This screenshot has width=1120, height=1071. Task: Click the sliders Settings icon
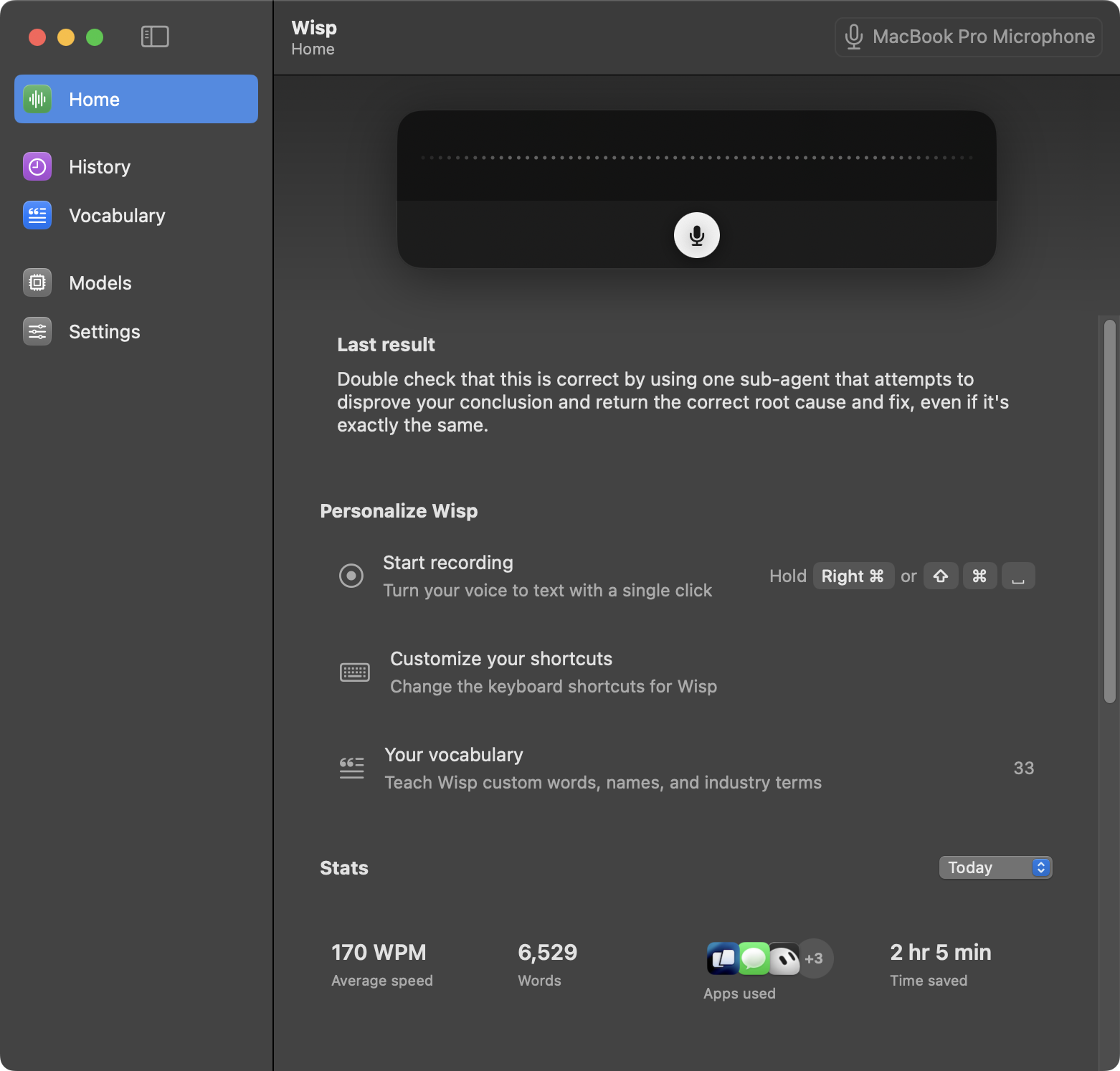[x=37, y=331]
